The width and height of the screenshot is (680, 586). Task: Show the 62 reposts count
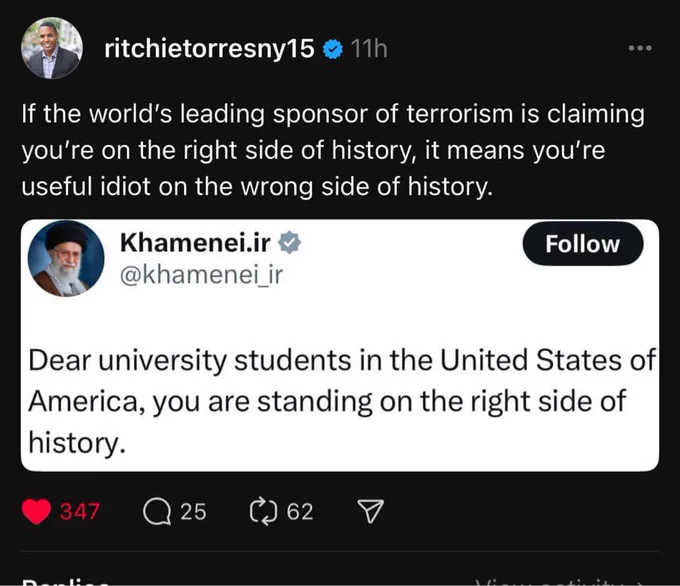tap(300, 512)
